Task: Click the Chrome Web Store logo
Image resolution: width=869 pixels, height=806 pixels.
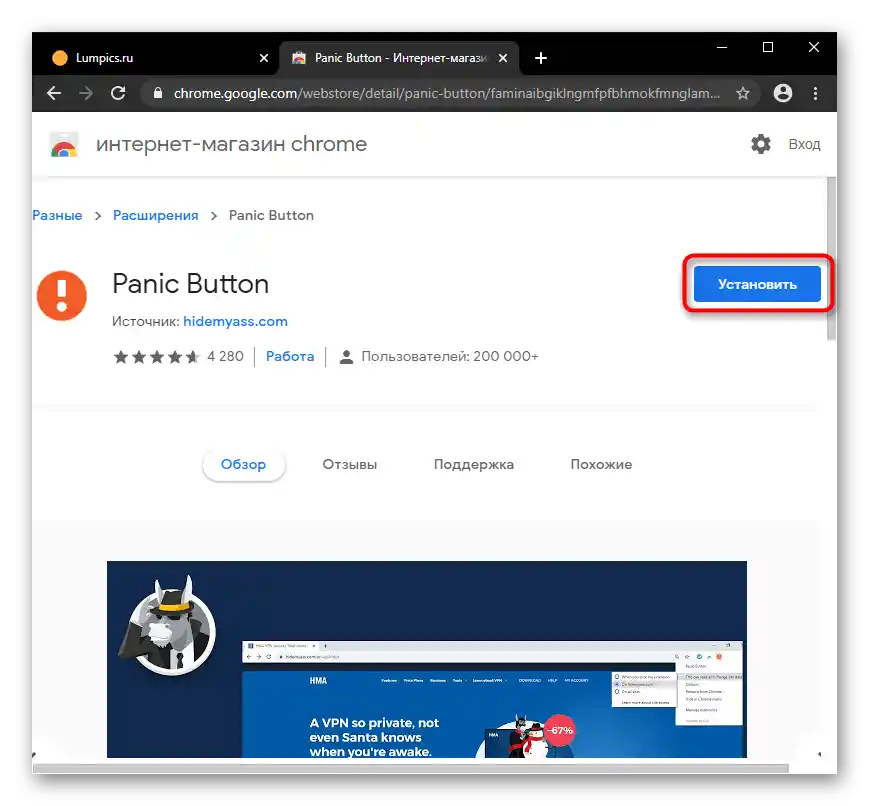Action: coord(64,145)
